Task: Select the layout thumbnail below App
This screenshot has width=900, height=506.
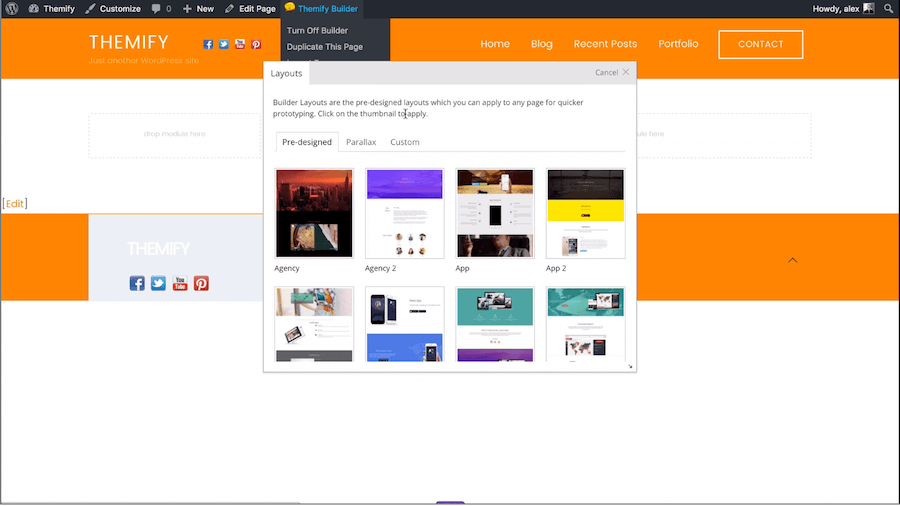Action: [495, 324]
